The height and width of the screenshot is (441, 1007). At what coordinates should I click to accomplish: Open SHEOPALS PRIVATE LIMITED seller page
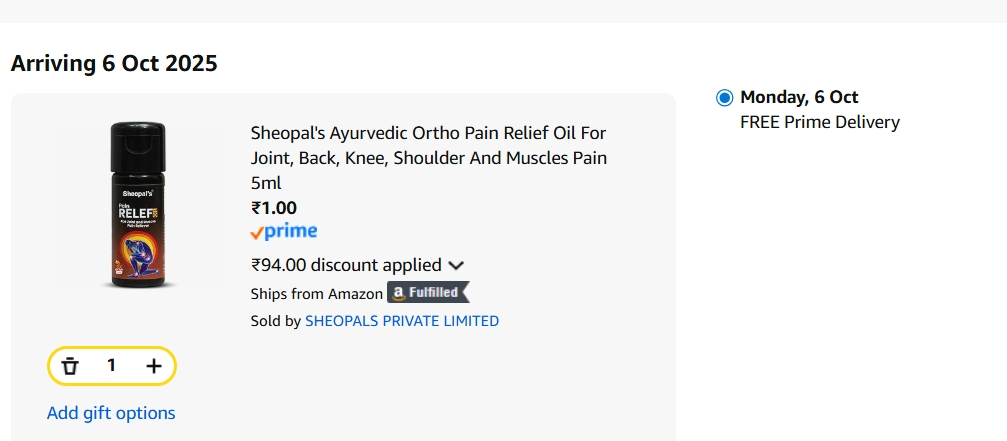coord(401,321)
